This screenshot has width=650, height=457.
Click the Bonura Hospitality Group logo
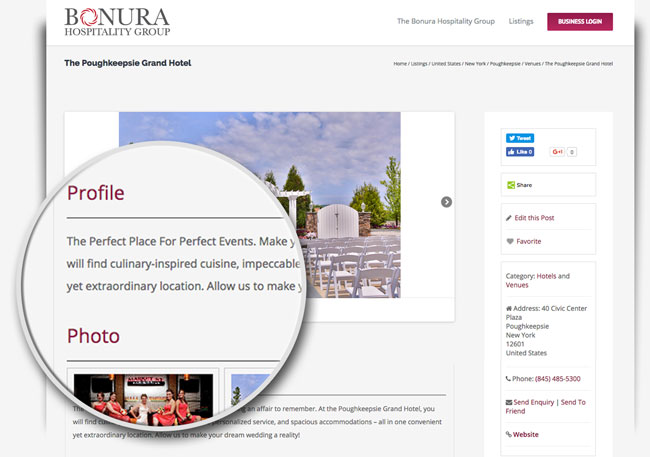click(117, 22)
